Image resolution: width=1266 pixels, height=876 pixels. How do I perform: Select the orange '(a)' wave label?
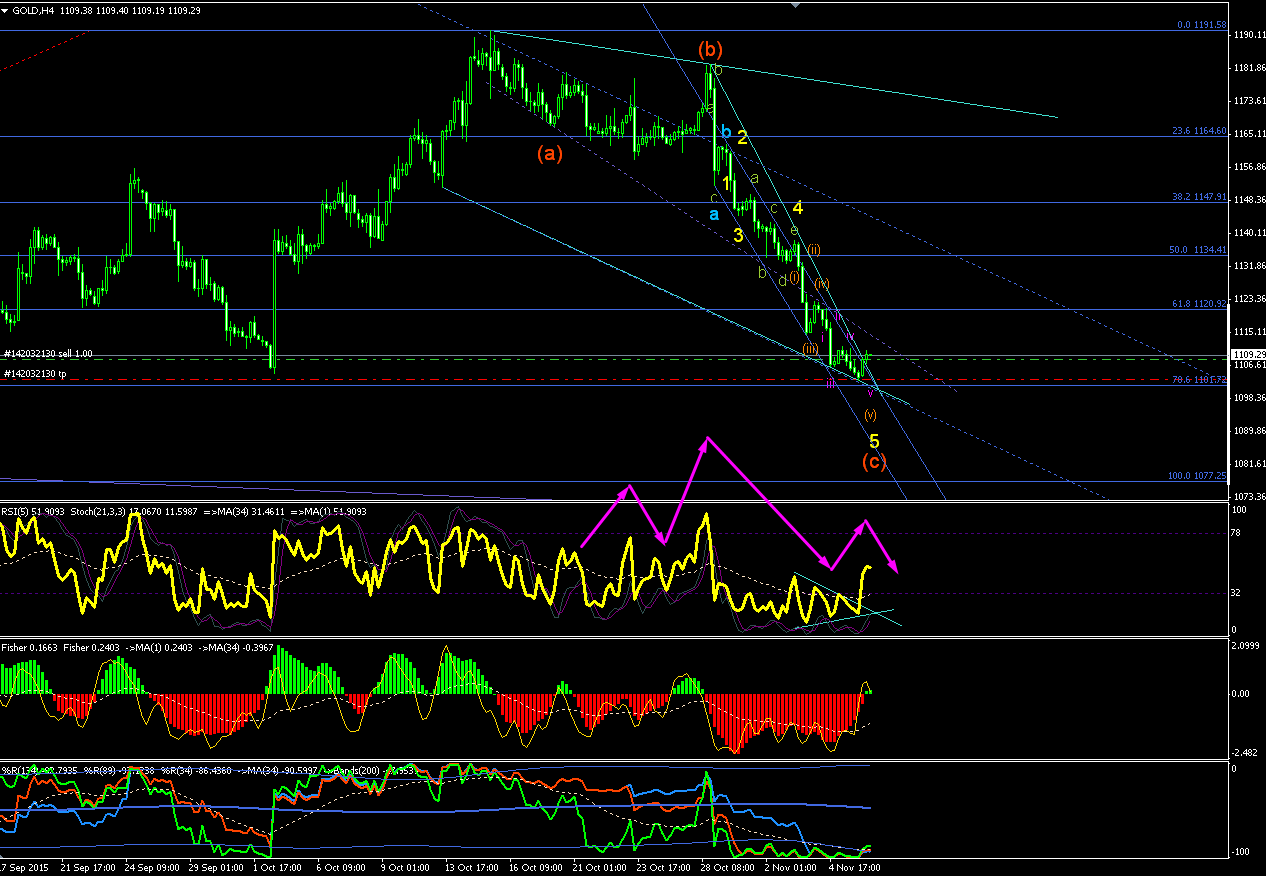[549, 153]
